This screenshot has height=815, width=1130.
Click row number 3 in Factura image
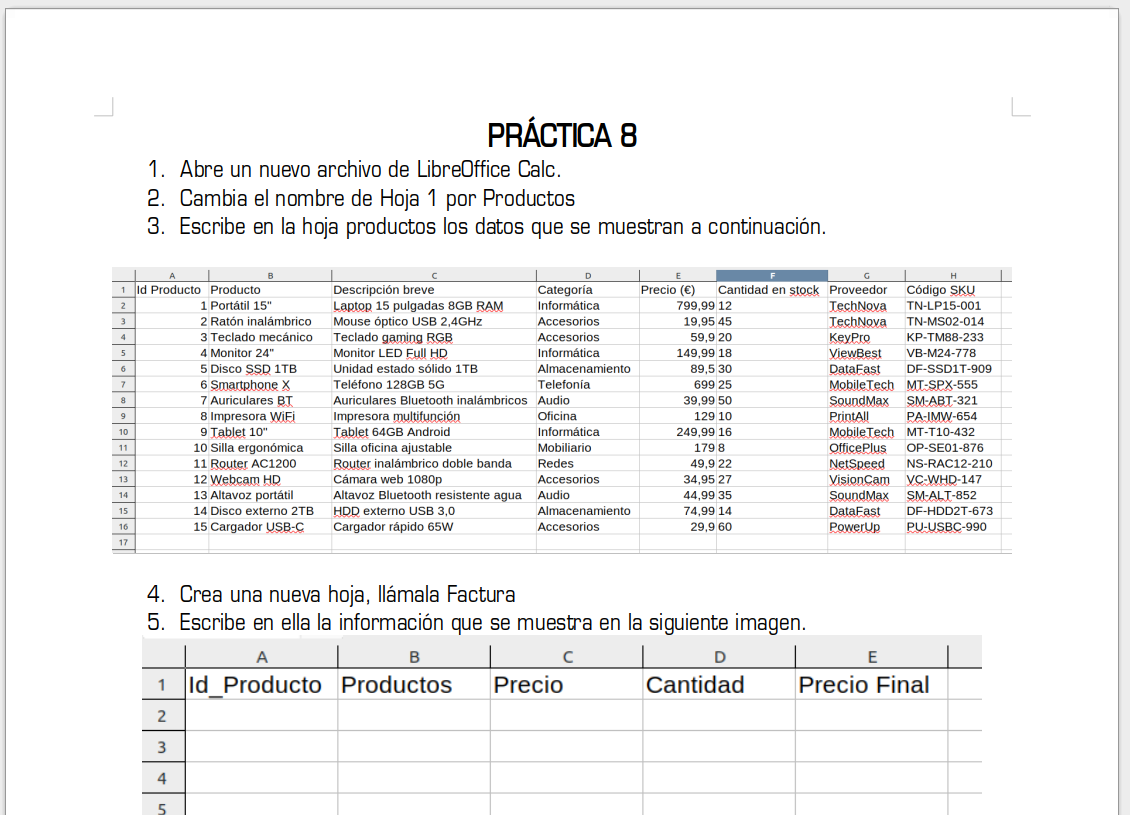[x=162, y=747]
